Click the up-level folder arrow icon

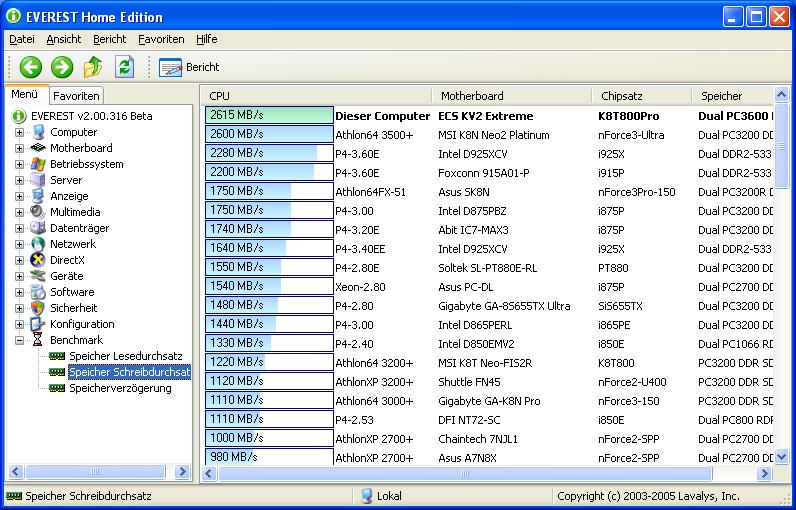(93, 67)
